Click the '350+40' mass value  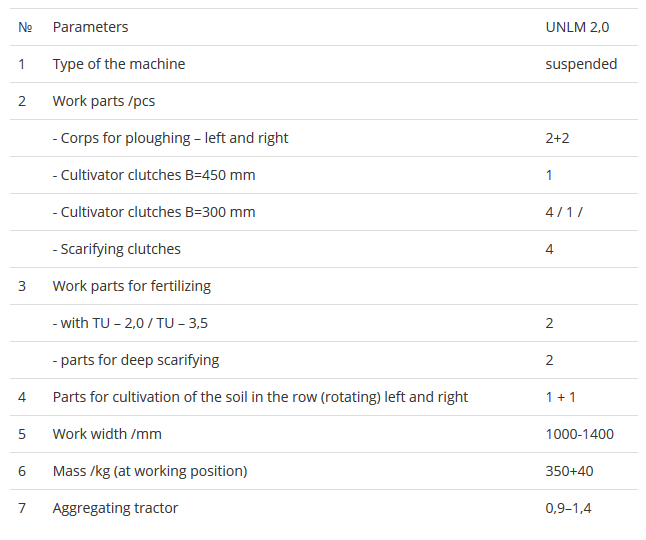click(x=568, y=471)
